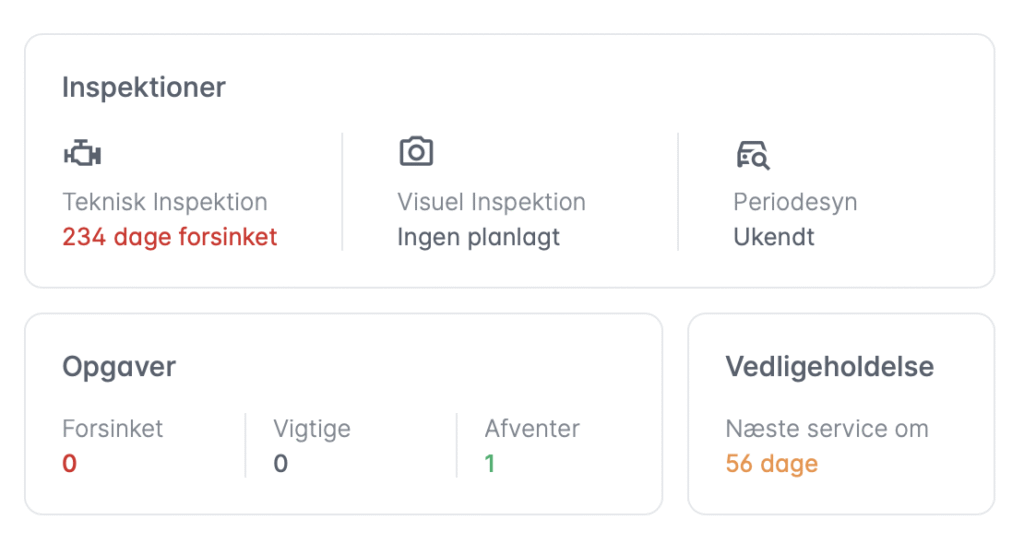
Task: Click the red "234 dage forsinket" status
Action: [x=169, y=237]
